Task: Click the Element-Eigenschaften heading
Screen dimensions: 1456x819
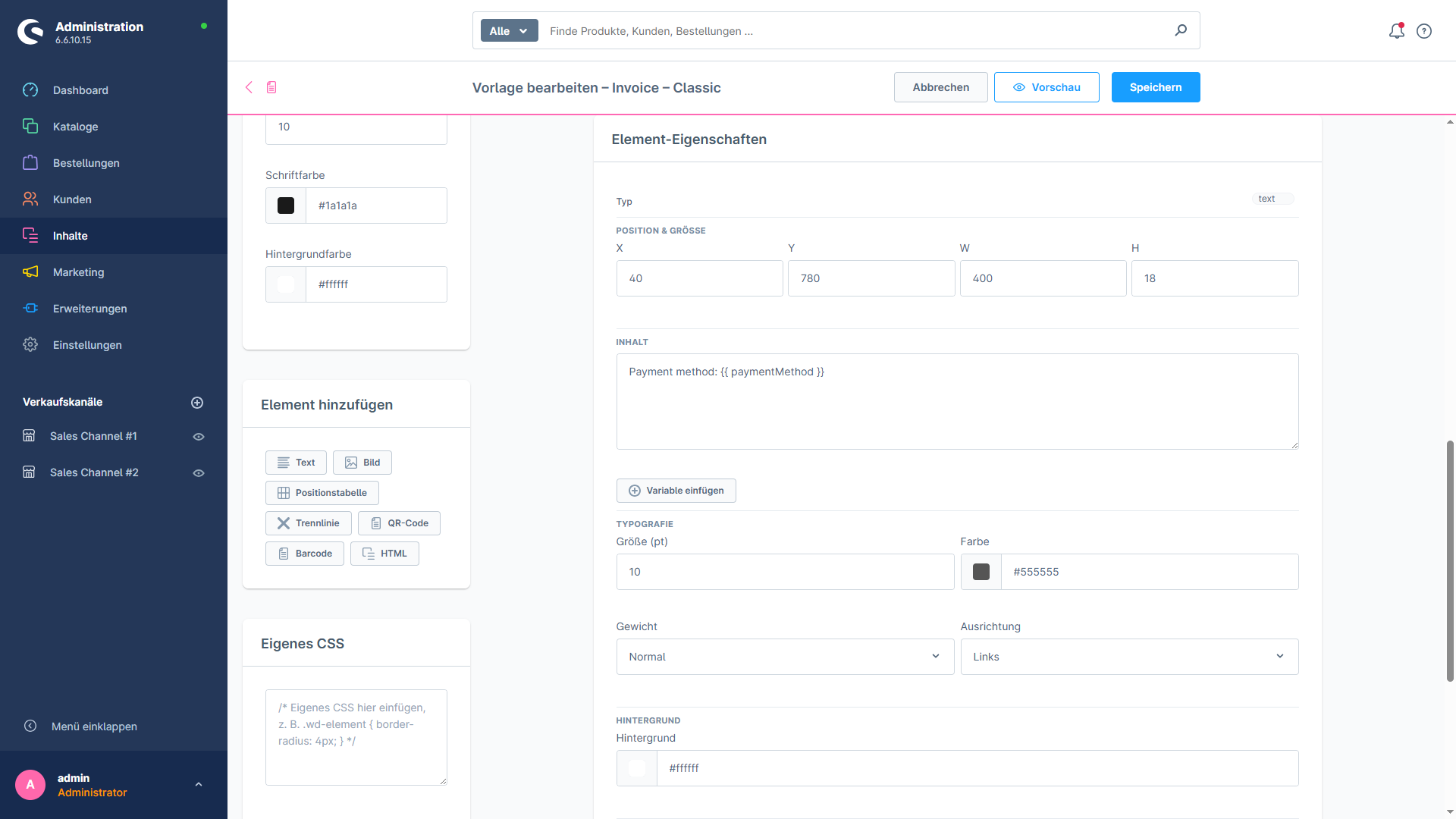Action: [689, 140]
